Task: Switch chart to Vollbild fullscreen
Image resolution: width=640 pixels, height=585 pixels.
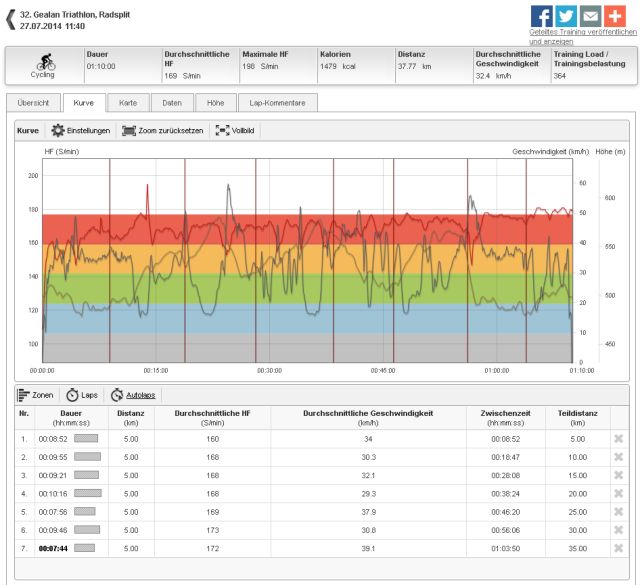Action: coord(236,130)
